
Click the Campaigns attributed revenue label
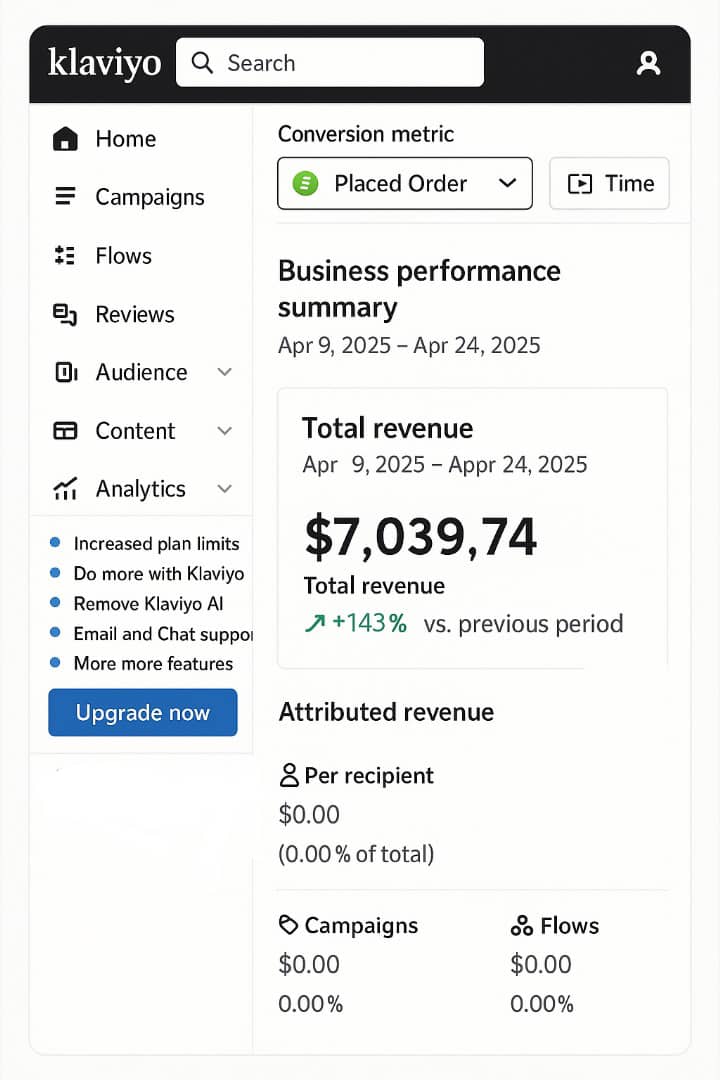361,926
